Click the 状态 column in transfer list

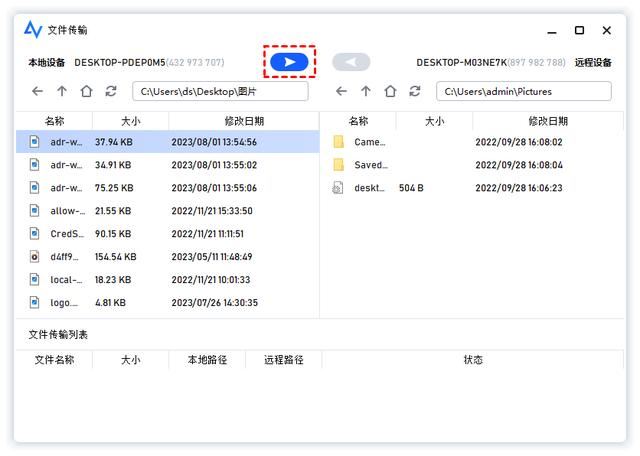(473, 360)
